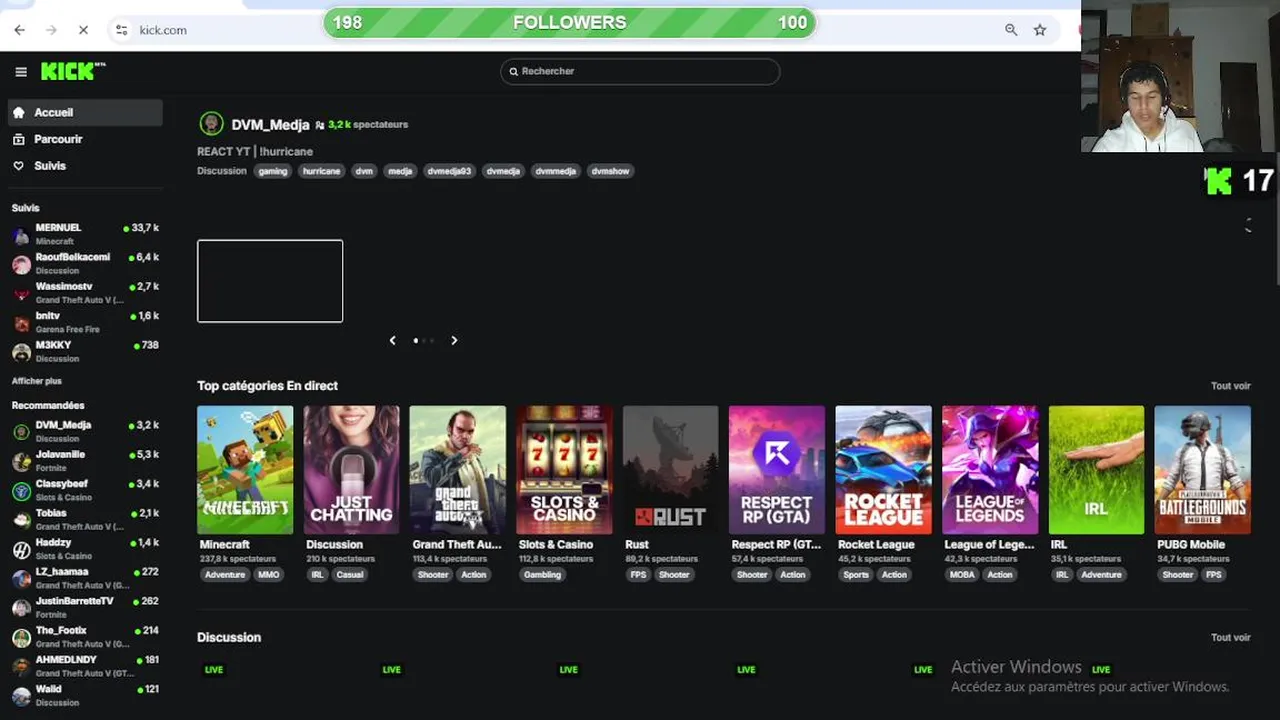Select the medja tag

tap(400, 171)
